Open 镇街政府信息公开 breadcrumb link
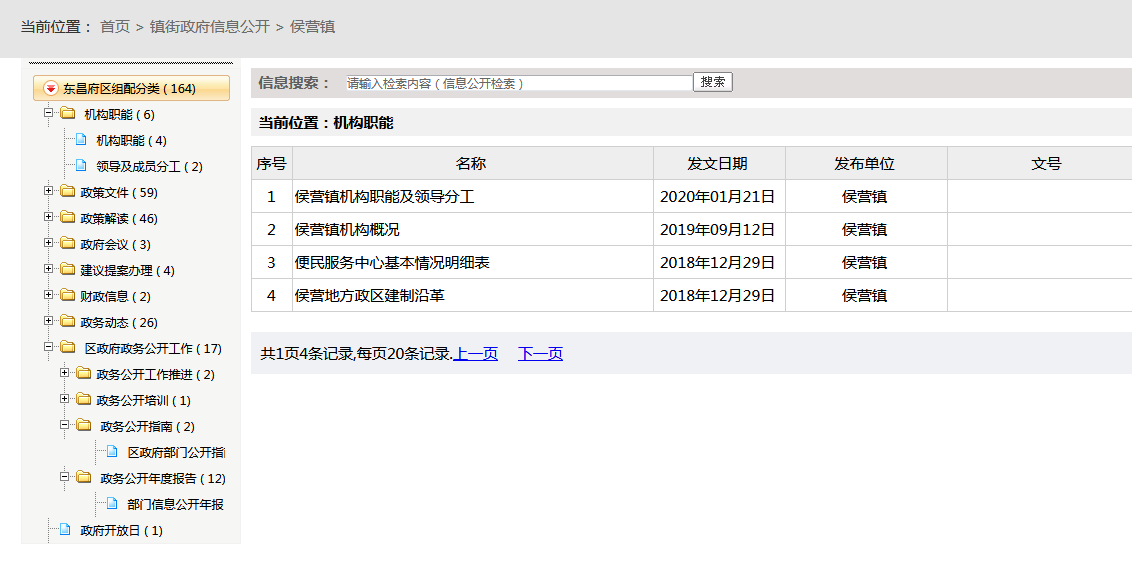Screen dimensions: 1132x567 [210, 27]
